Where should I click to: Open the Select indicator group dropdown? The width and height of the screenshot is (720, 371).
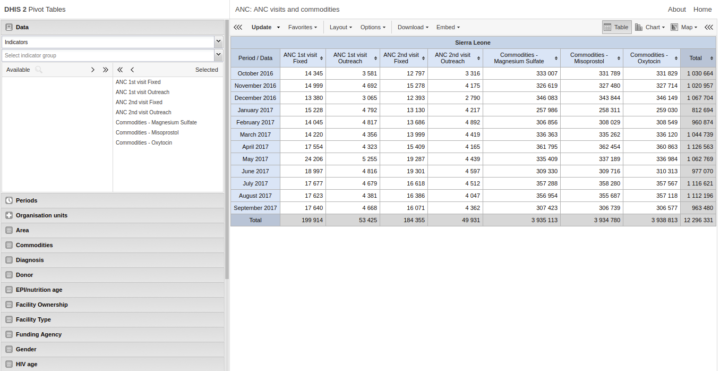click(219, 56)
